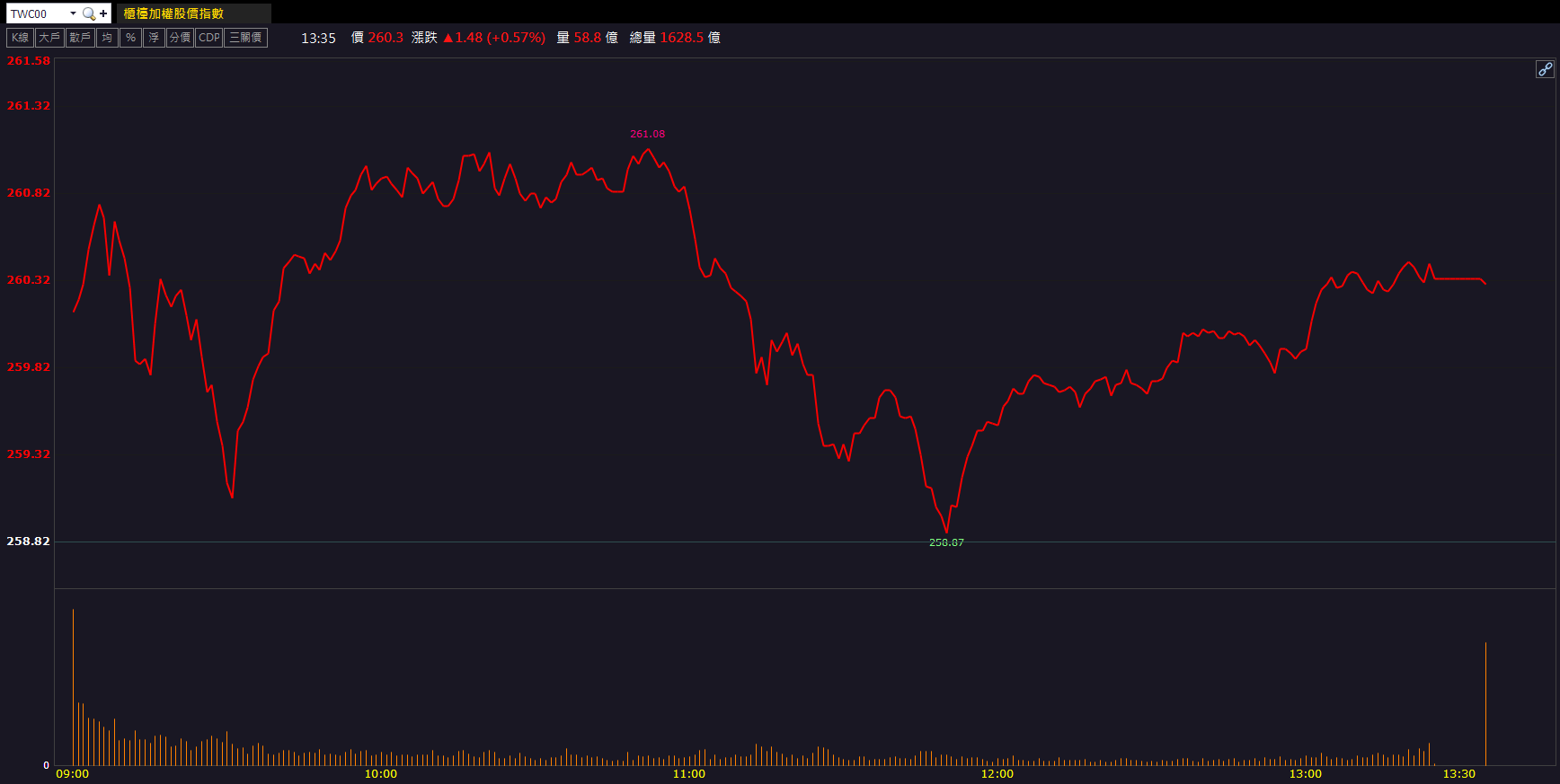Image resolution: width=1560 pixels, height=784 pixels.
Task: Click the volume value 58.8 億
Action: [596, 38]
